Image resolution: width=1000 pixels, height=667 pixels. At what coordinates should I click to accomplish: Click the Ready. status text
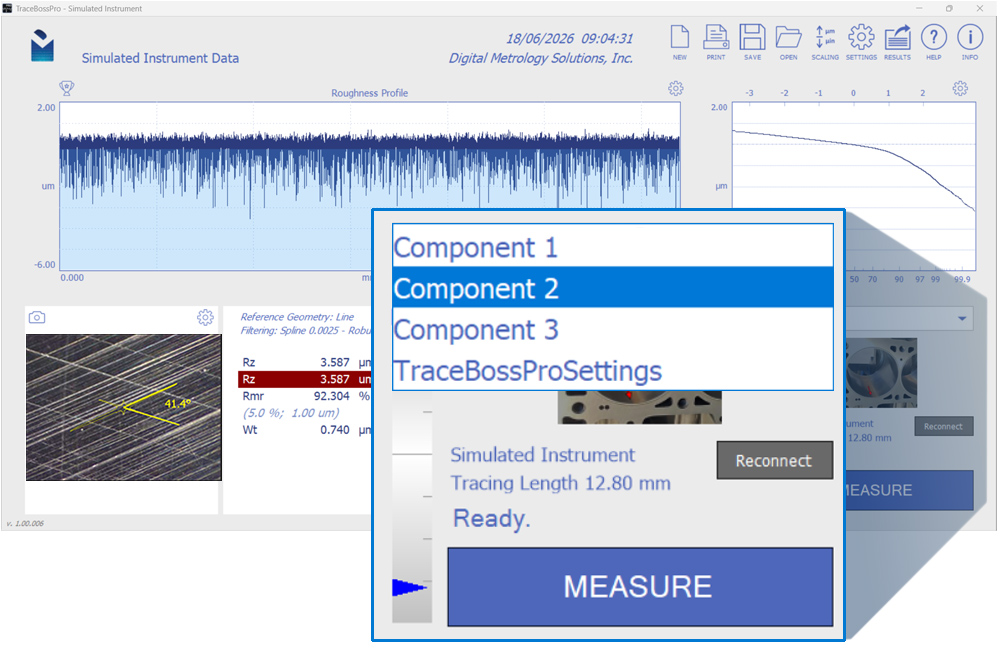pos(492,518)
